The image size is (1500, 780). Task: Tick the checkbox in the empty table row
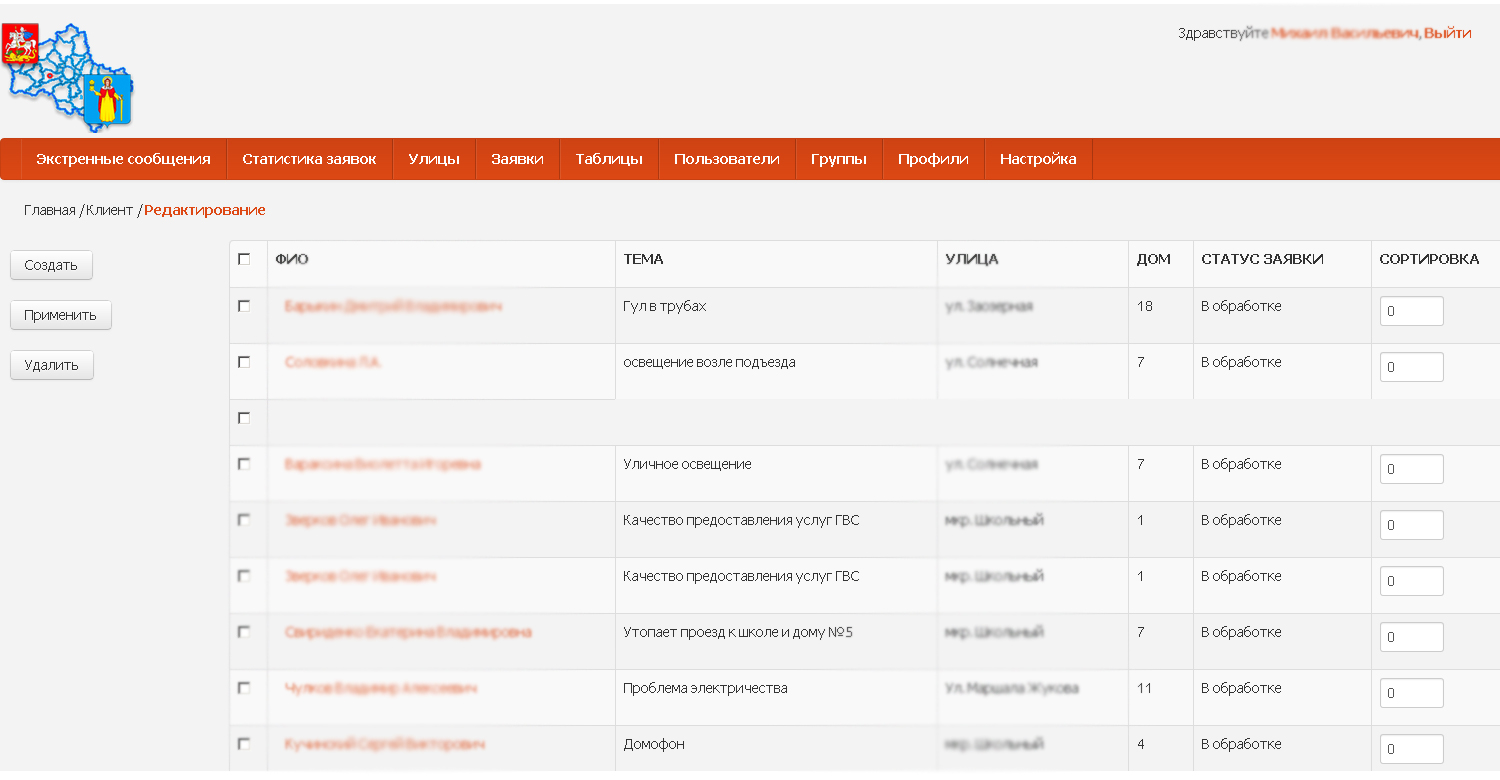click(244, 418)
